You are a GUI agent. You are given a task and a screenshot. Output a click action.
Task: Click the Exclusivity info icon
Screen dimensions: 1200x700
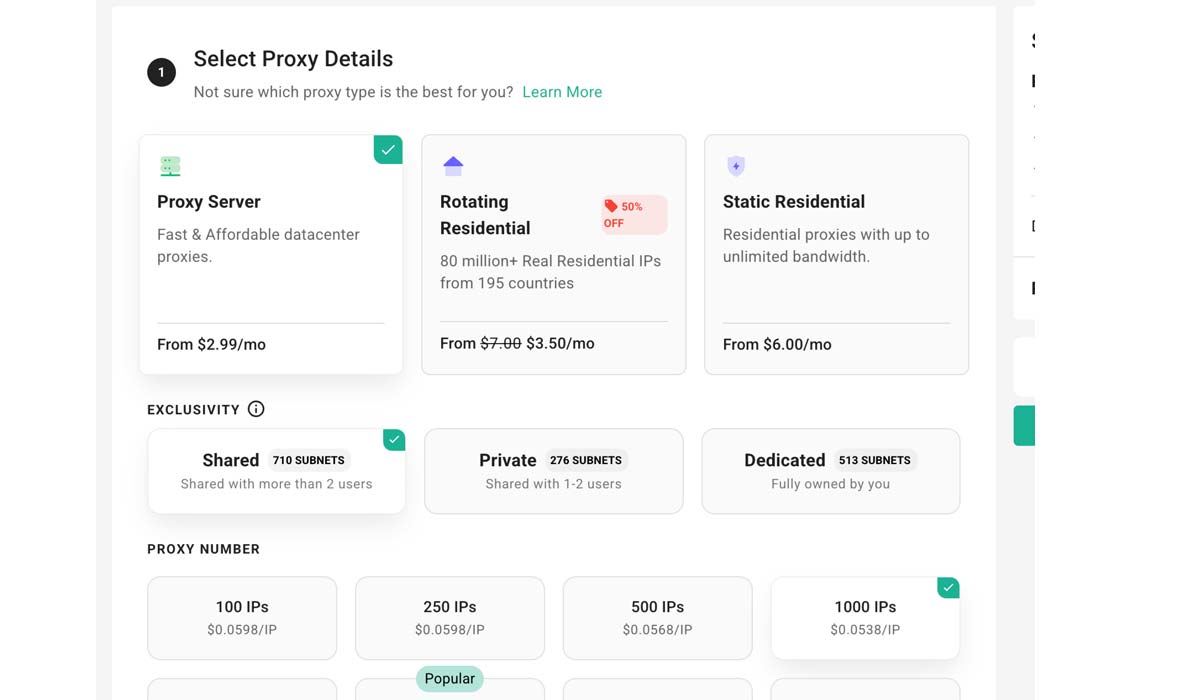[x=256, y=409]
